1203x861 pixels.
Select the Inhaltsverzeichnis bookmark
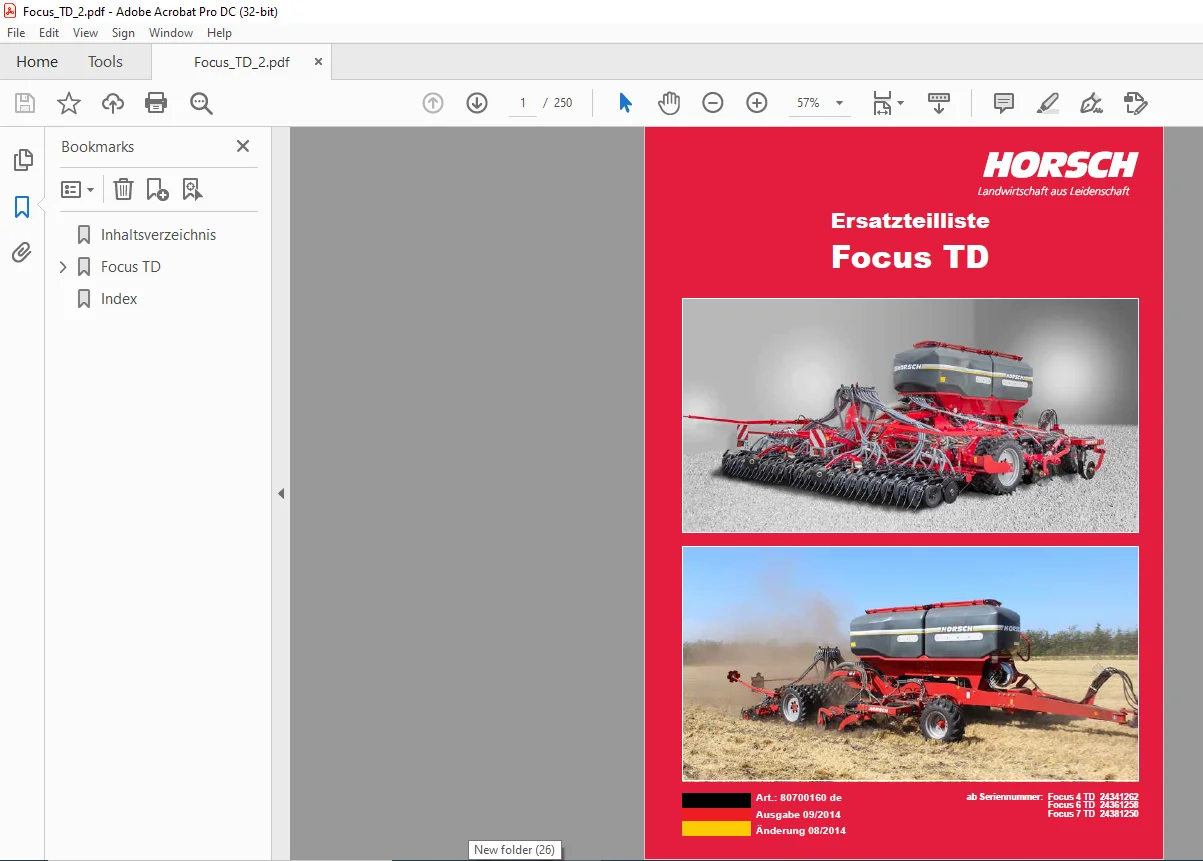coord(158,235)
